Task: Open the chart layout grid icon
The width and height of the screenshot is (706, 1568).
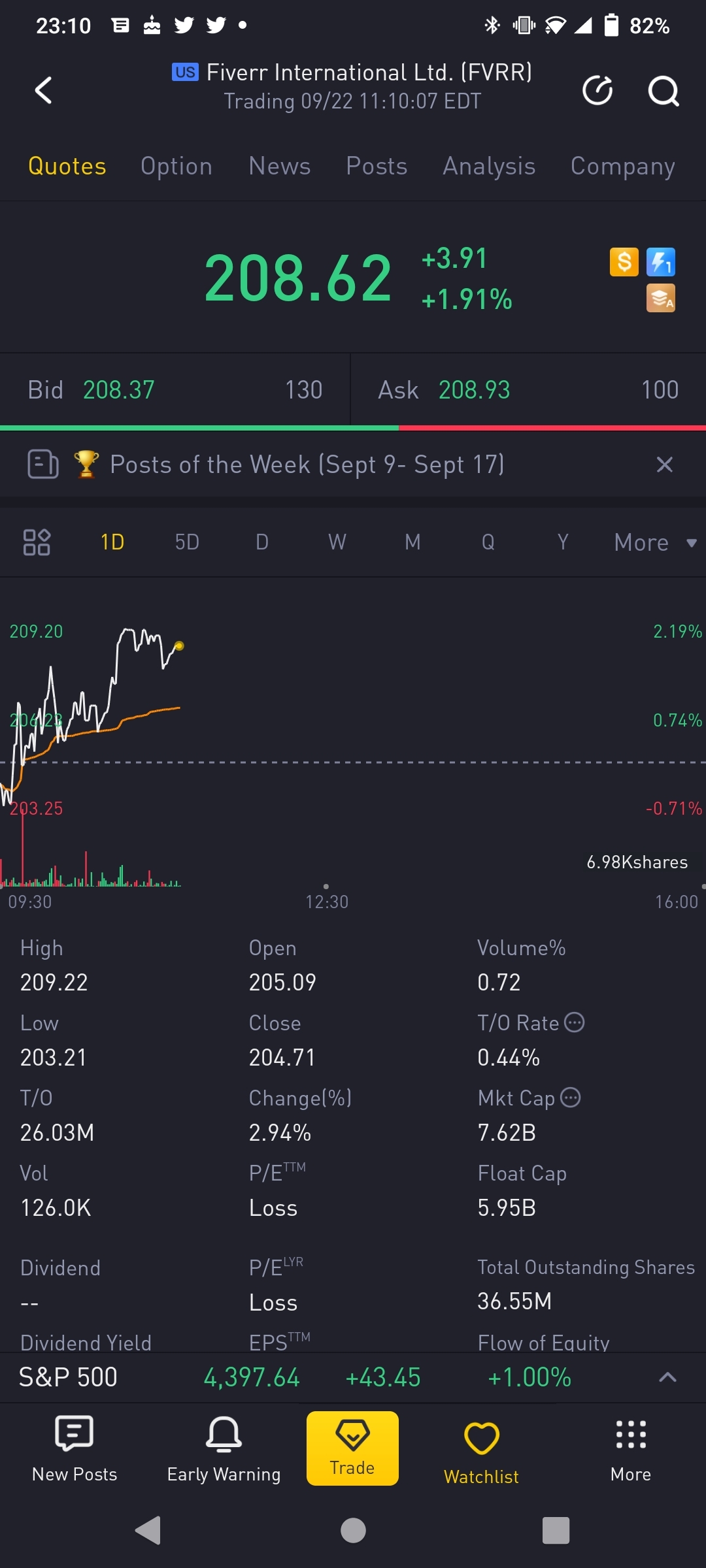Action: 37,542
